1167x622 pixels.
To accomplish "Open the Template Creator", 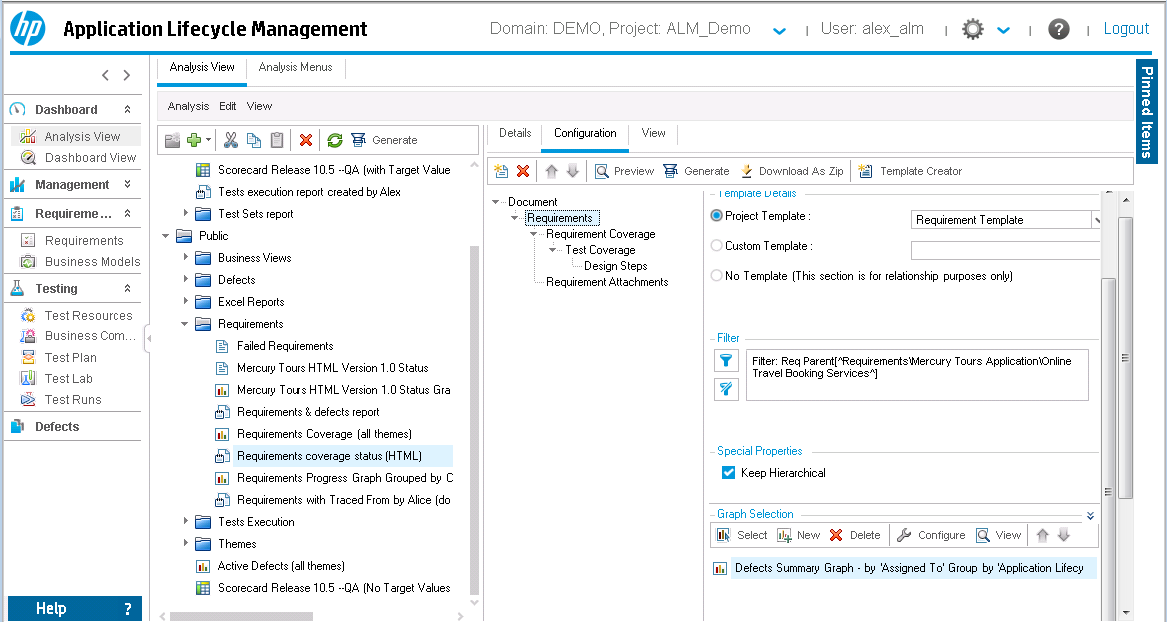I will pyautogui.click(x=910, y=171).
